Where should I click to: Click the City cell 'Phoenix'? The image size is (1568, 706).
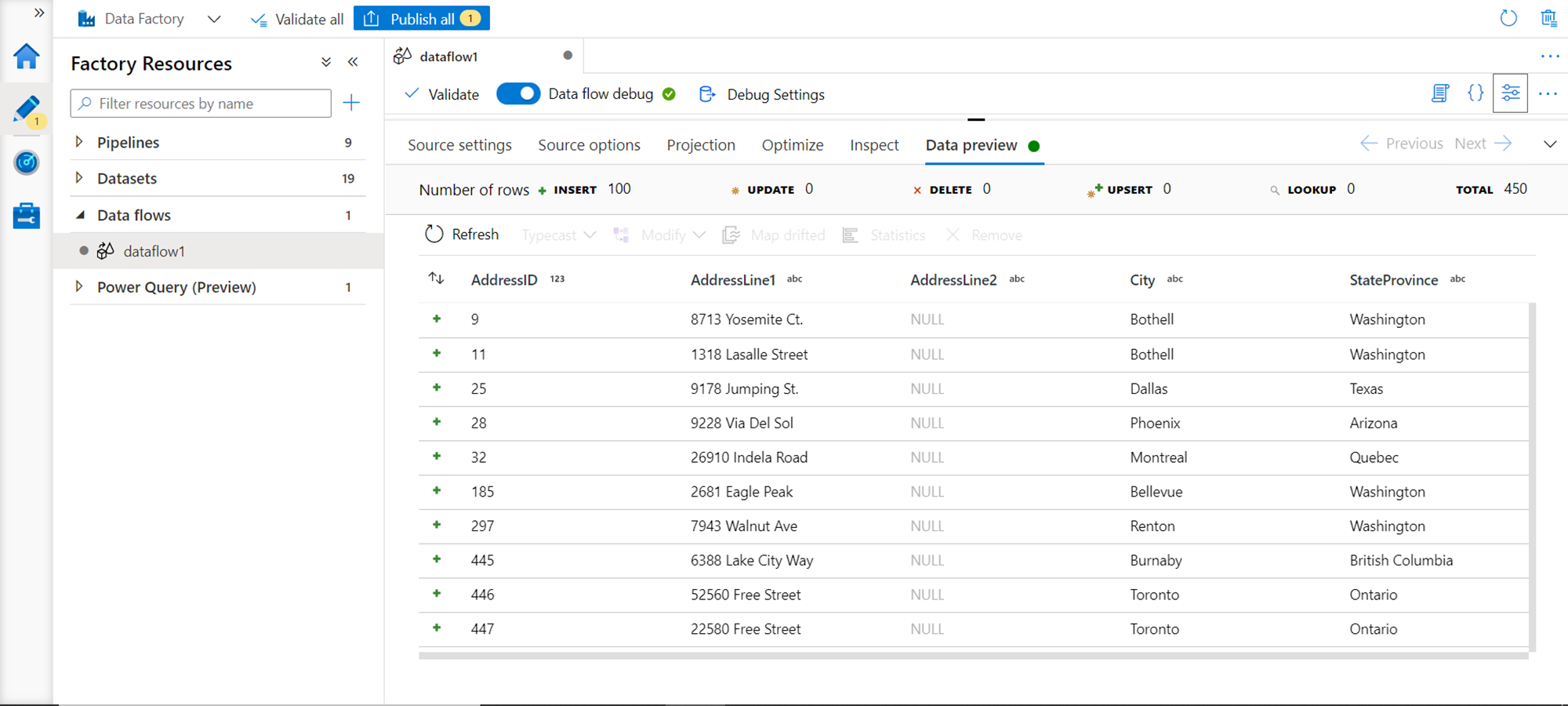1155,423
